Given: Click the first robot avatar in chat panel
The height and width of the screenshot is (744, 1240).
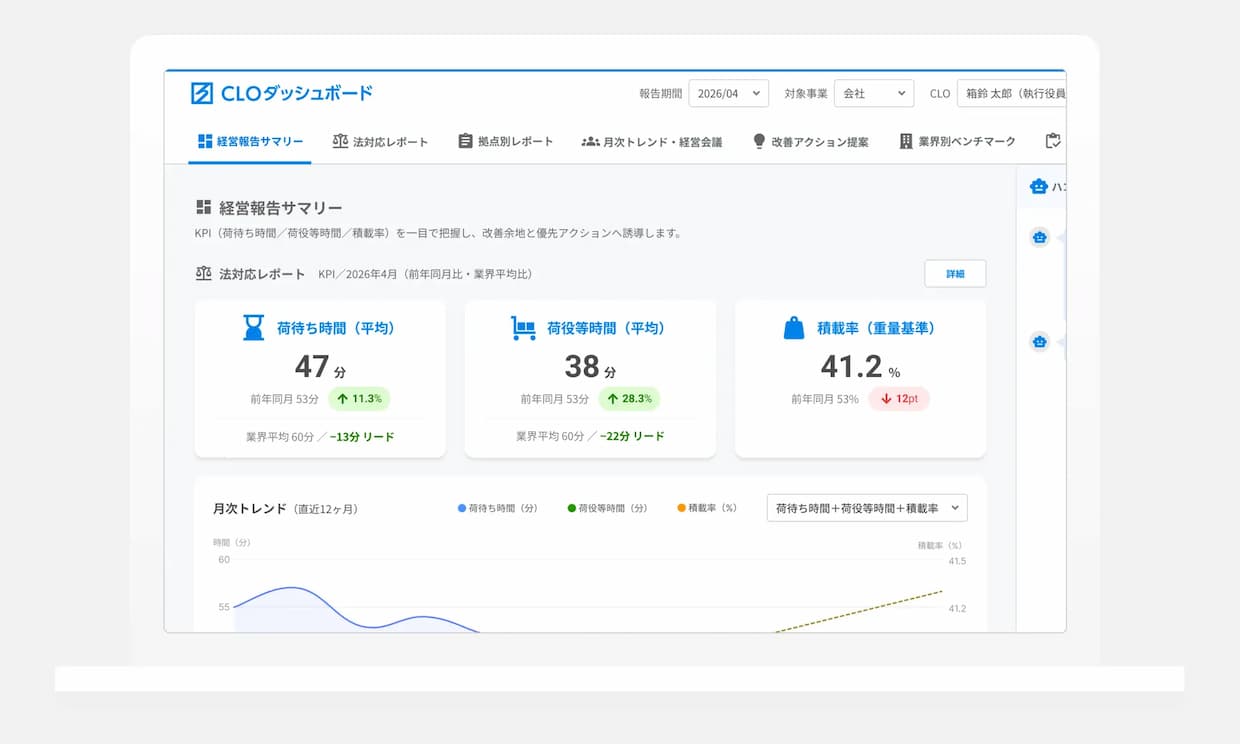Looking at the screenshot, I should pos(1040,237).
